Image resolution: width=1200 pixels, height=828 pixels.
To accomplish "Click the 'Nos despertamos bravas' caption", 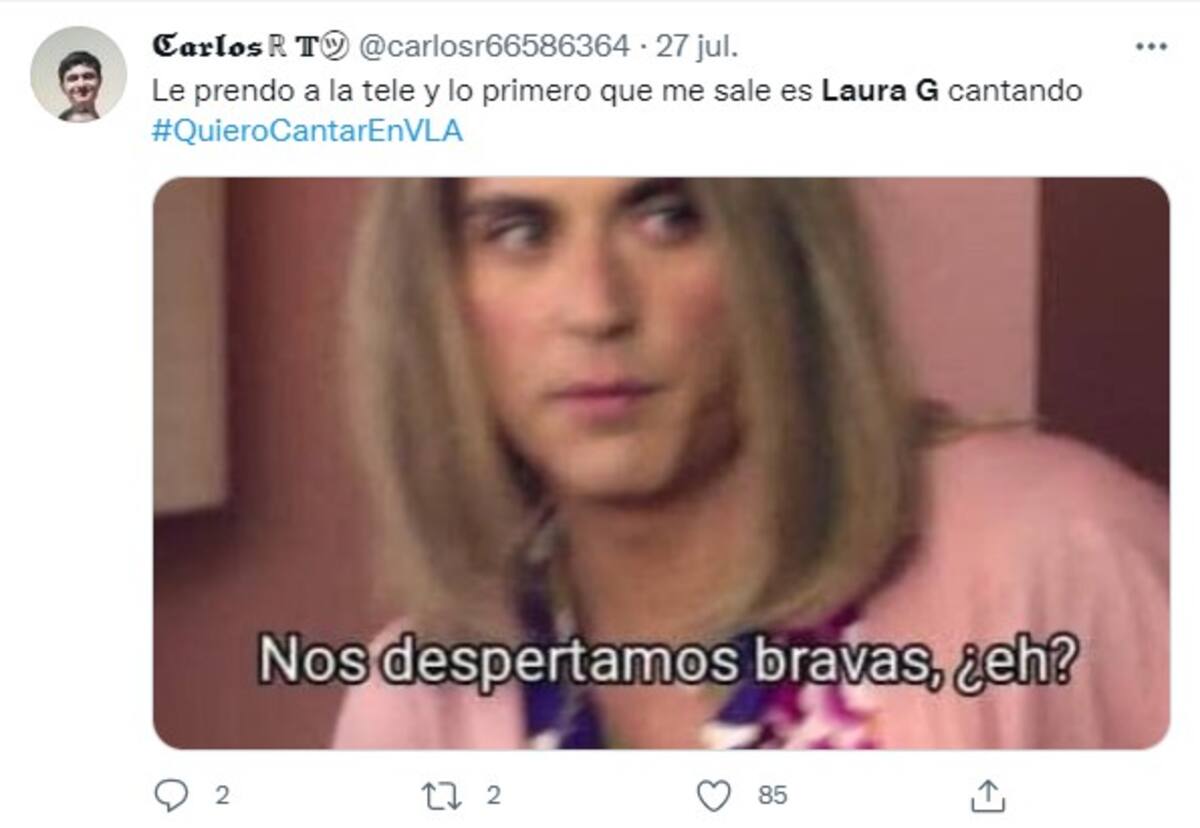I will coord(668,659).
